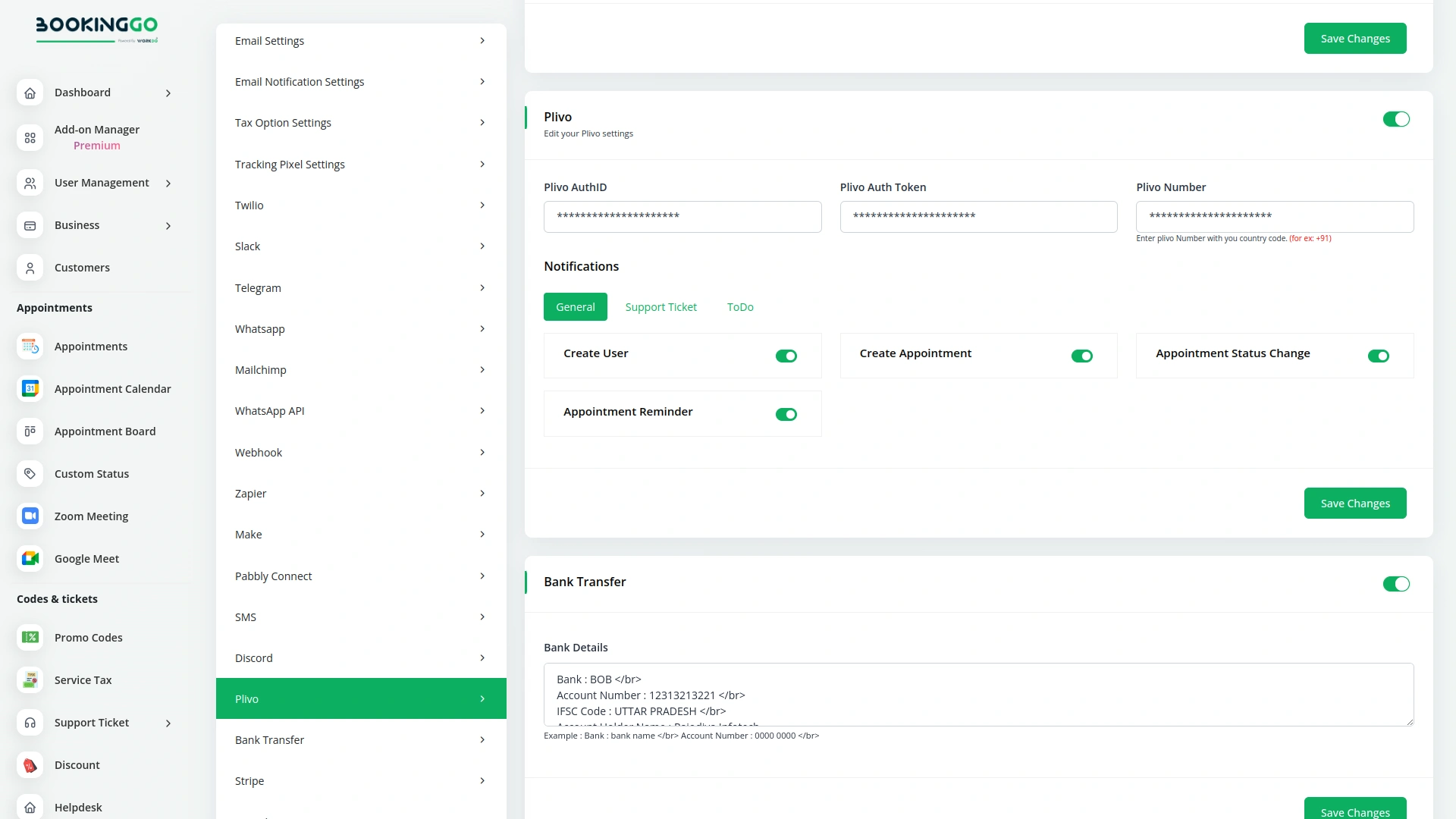Click the Discount icon in sidebar
1456x819 pixels.
[x=30, y=764]
